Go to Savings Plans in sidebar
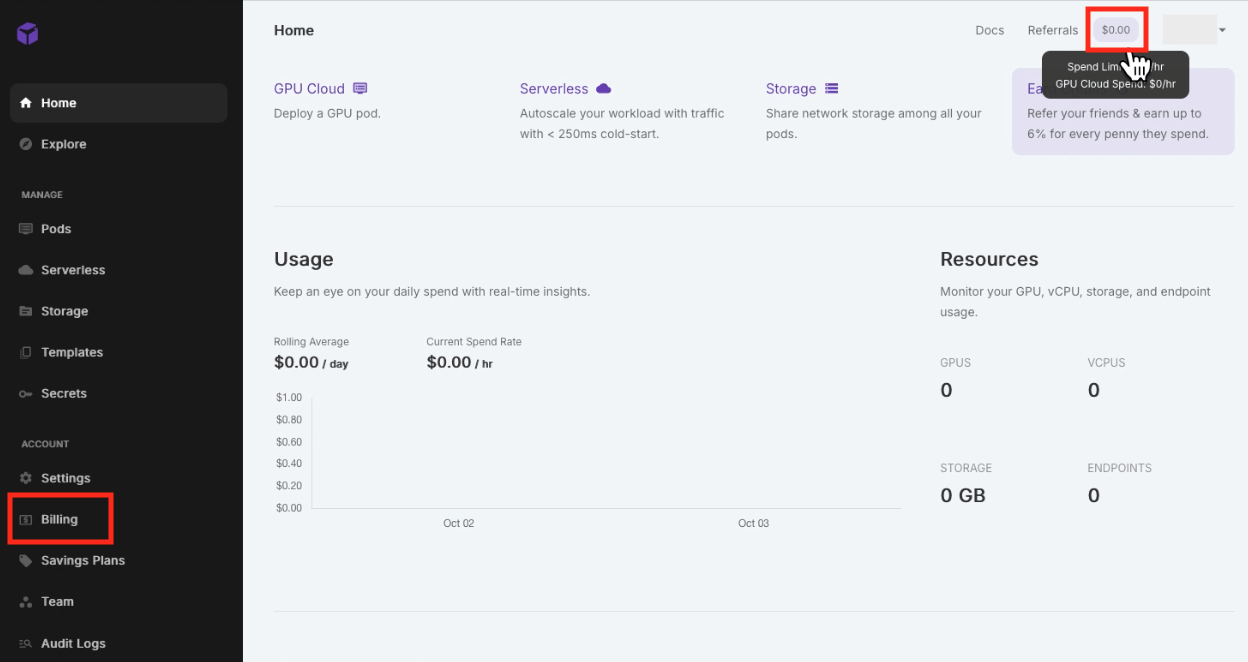 point(82,560)
